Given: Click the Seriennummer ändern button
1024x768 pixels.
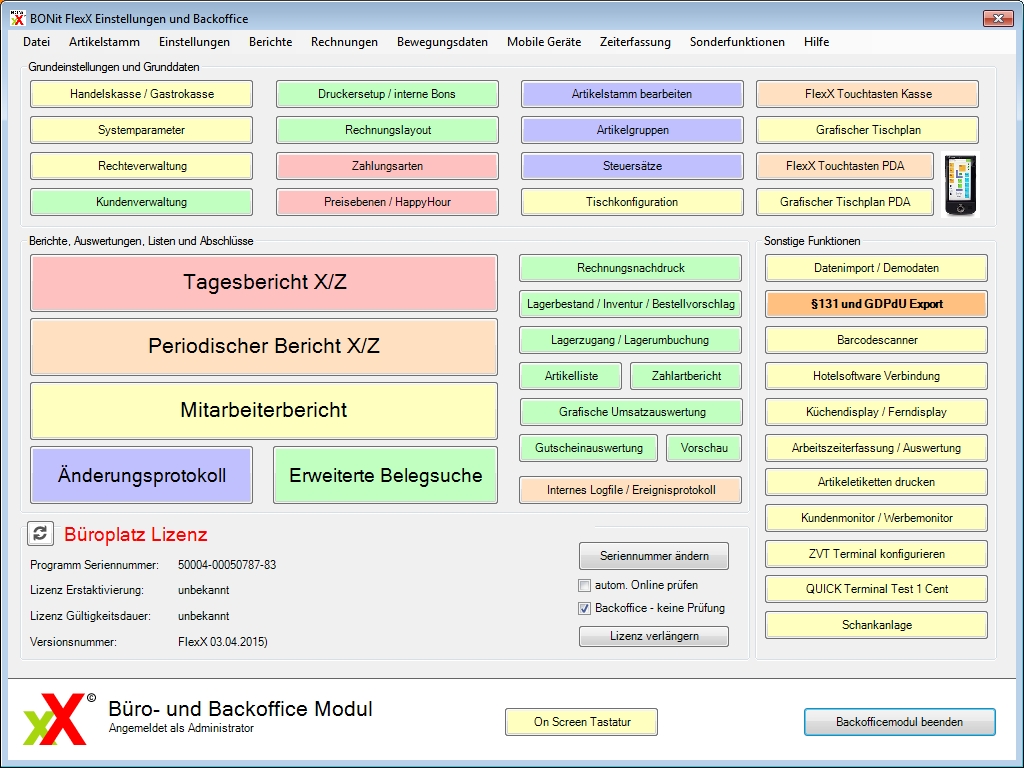Looking at the screenshot, I should (654, 556).
